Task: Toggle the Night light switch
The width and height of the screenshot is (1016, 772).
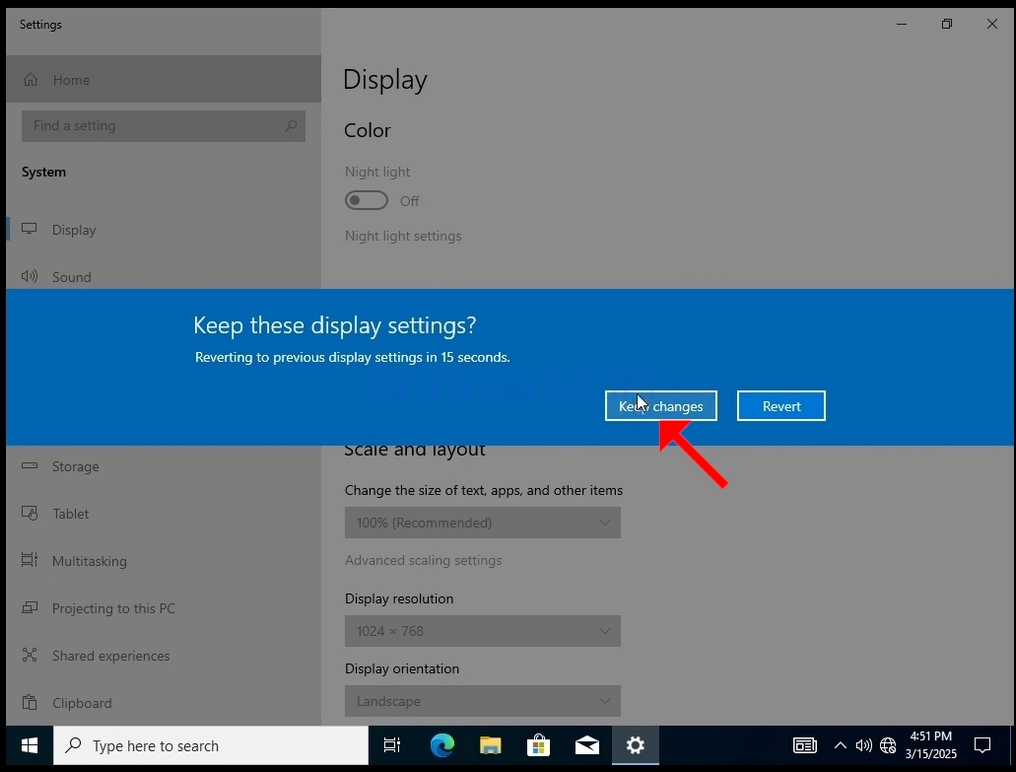Action: point(366,200)
